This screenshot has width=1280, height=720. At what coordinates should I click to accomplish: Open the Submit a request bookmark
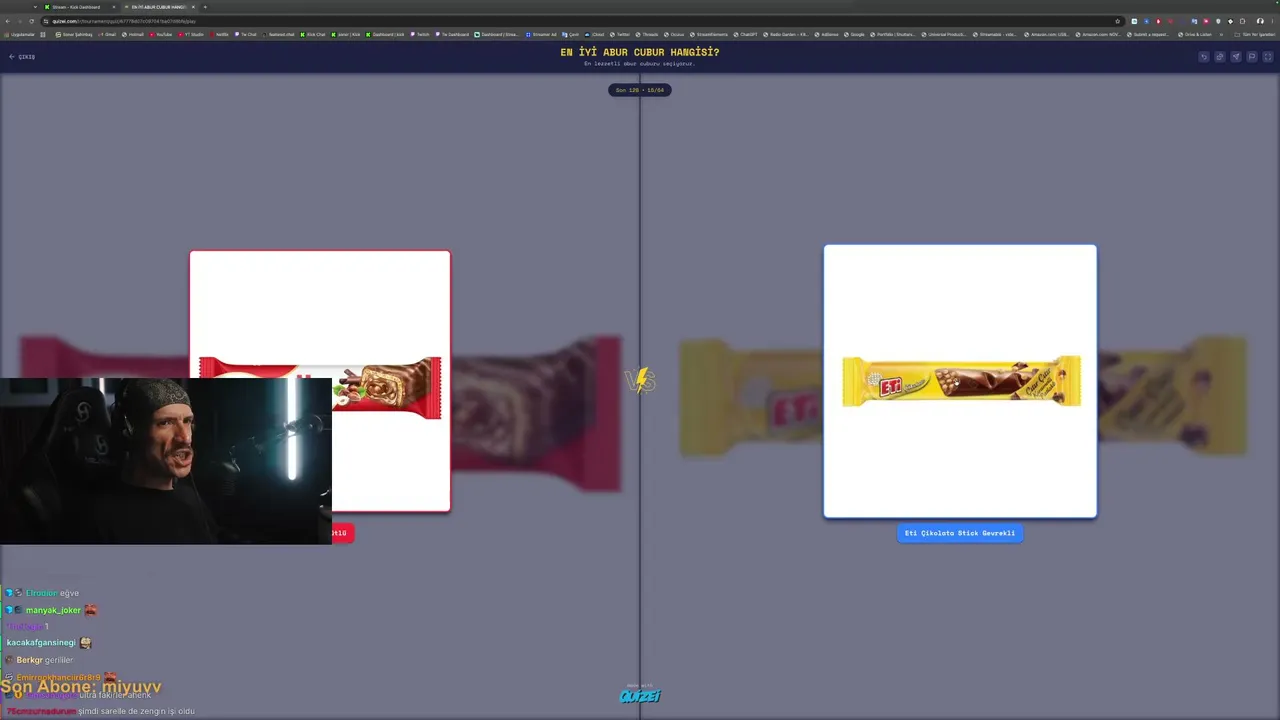(1150, 34)
